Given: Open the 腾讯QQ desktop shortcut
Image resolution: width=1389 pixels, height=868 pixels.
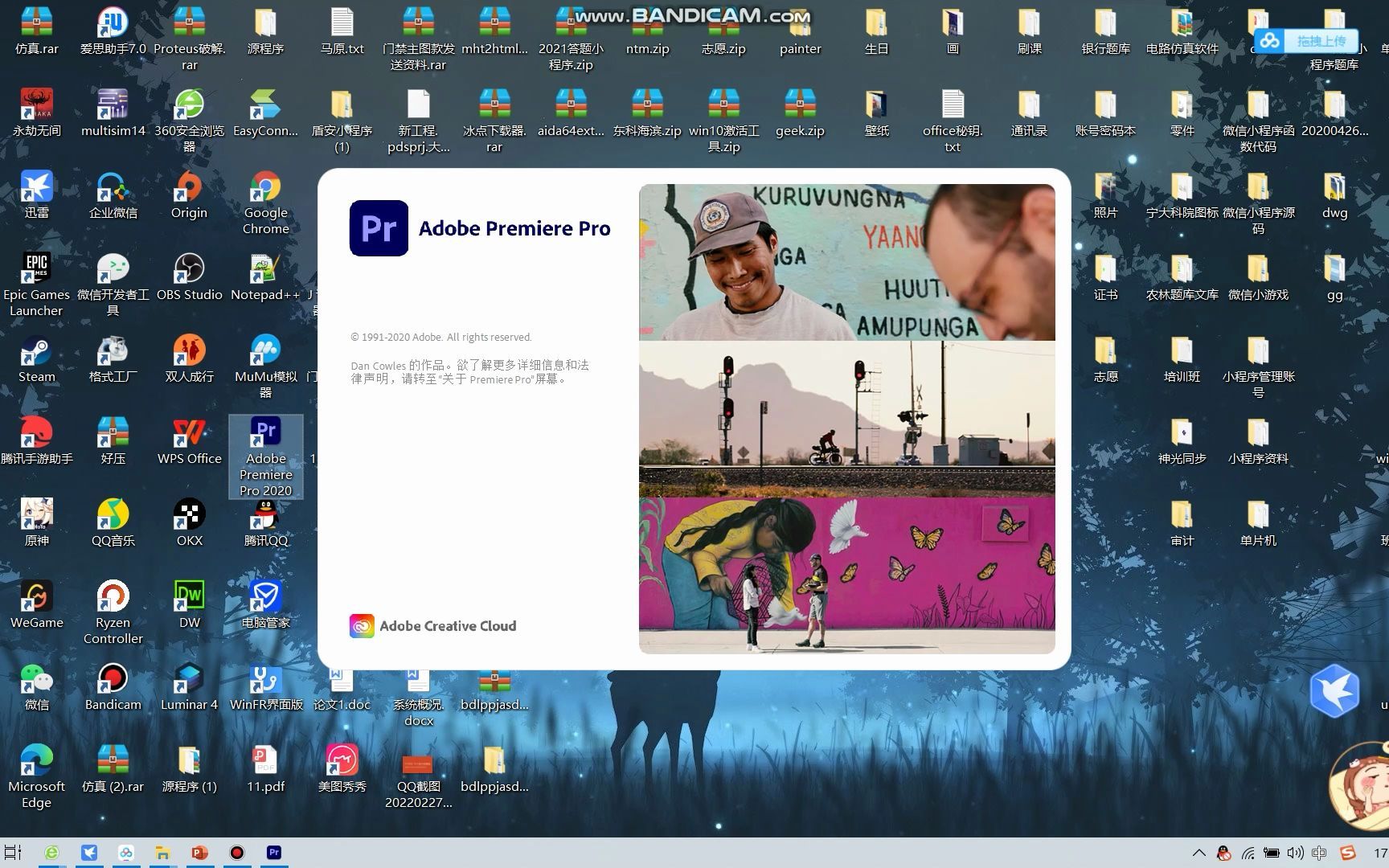Looking at the screenshot, I should (x=266, y=522).
